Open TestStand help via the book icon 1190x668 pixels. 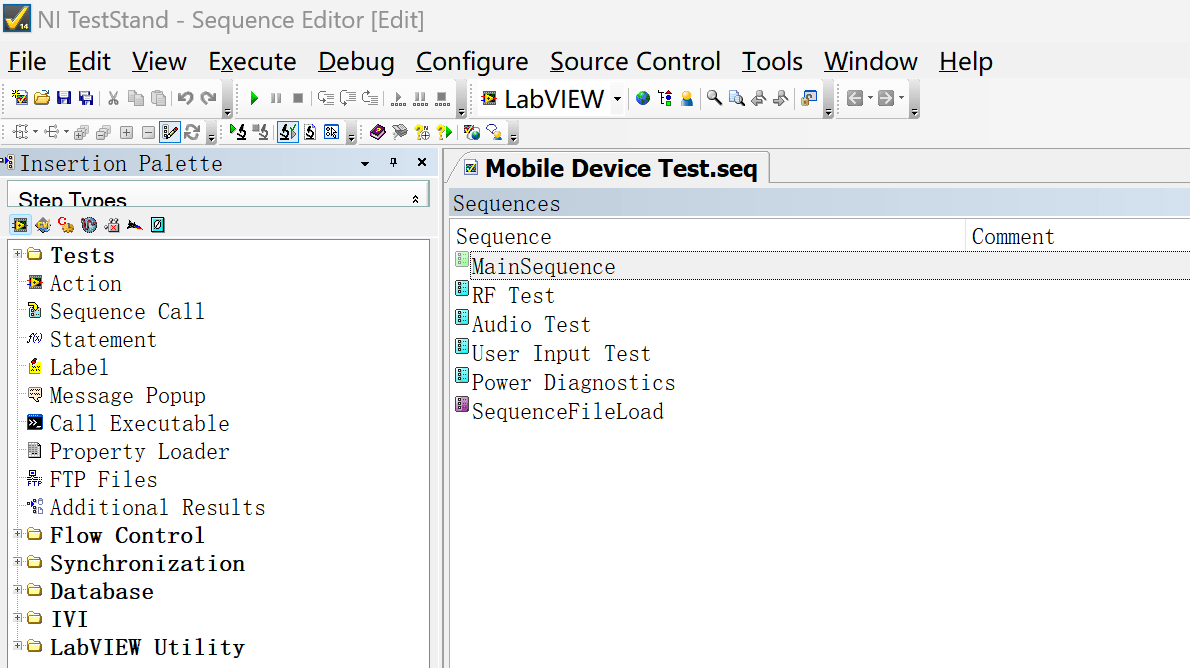coord(377,131)
